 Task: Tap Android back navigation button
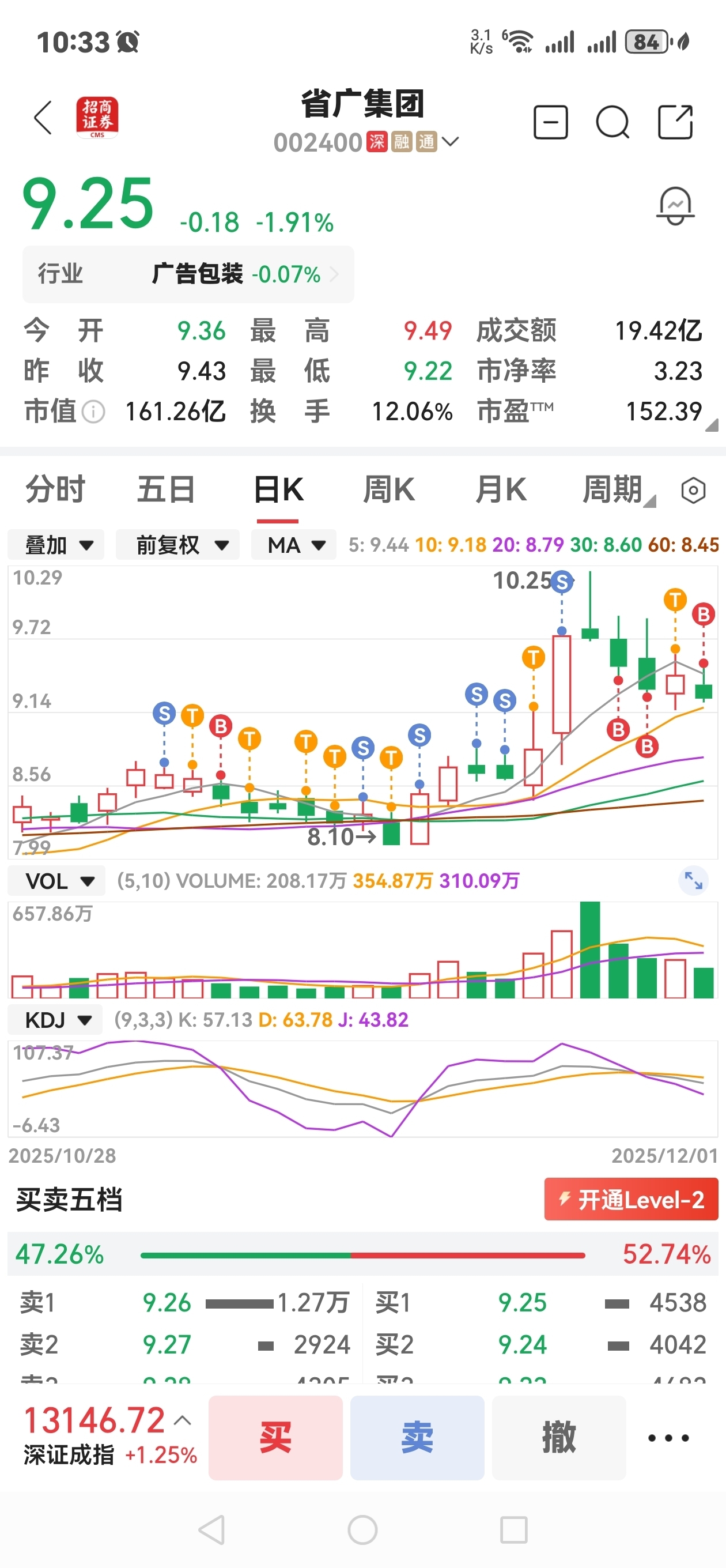tap(213, 1531)
